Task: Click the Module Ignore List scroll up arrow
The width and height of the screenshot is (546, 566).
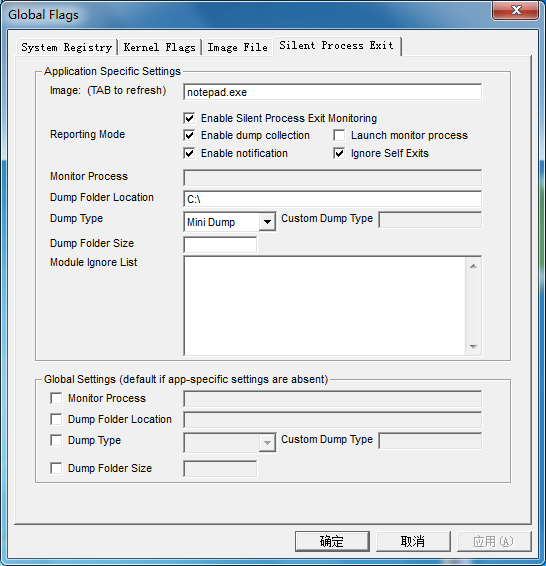Action: tap(473, 266)
